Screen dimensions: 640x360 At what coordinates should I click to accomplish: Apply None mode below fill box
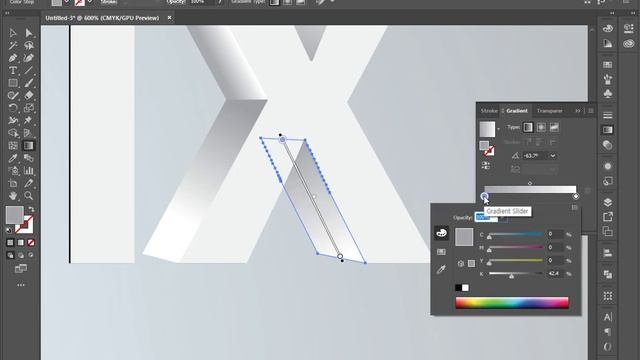pos(31,242)
